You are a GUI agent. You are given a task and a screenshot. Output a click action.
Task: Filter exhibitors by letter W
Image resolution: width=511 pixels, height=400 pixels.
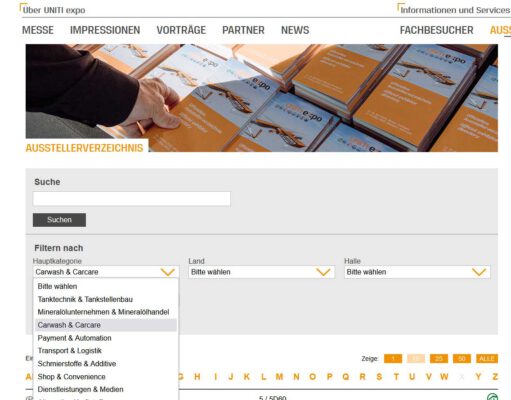[x=444, y=377]
